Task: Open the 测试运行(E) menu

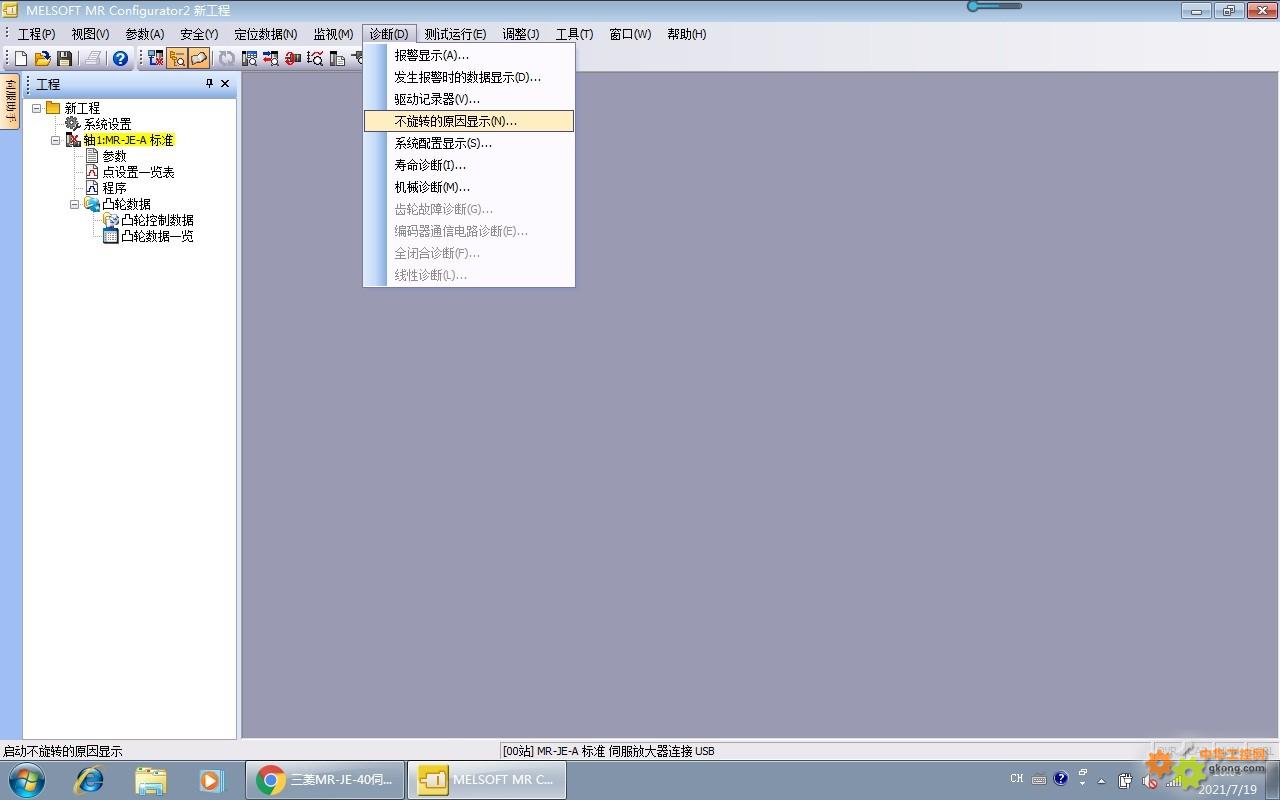Action: coord(455,34)
